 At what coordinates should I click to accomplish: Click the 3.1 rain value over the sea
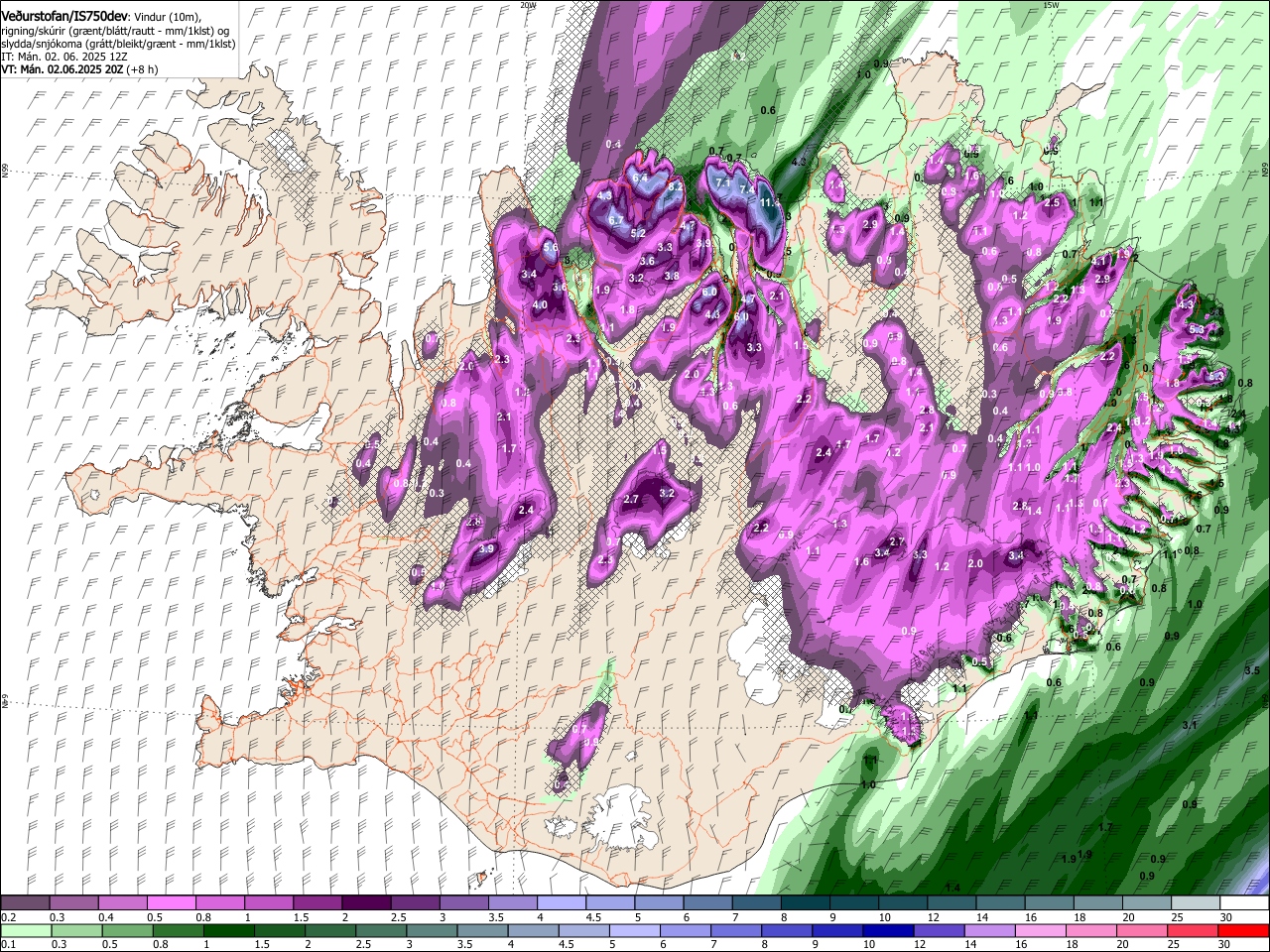(x=1190, y=725)
